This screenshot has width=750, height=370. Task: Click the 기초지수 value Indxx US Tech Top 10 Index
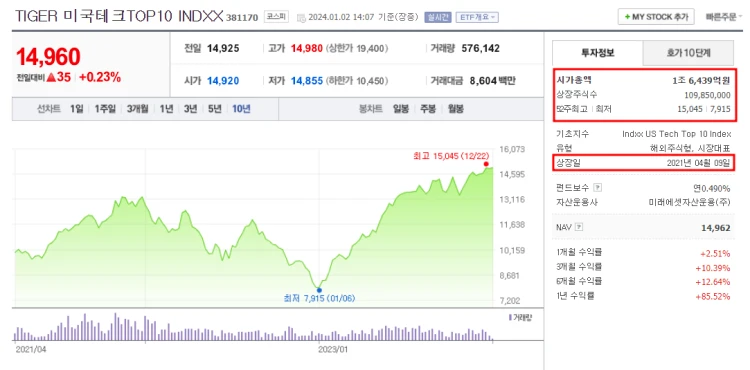676,134
